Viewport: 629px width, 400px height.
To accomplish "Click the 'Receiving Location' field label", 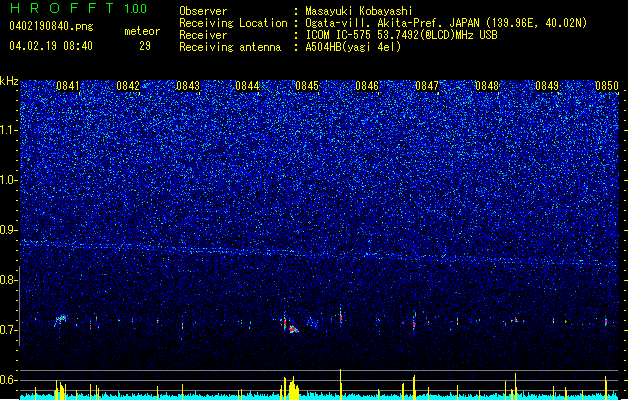I will coord(233,23).
